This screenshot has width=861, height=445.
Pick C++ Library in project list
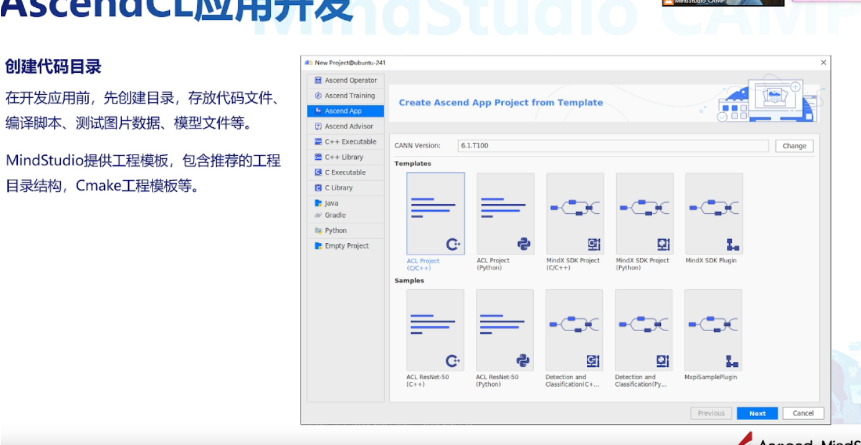(x=345, y=157)
